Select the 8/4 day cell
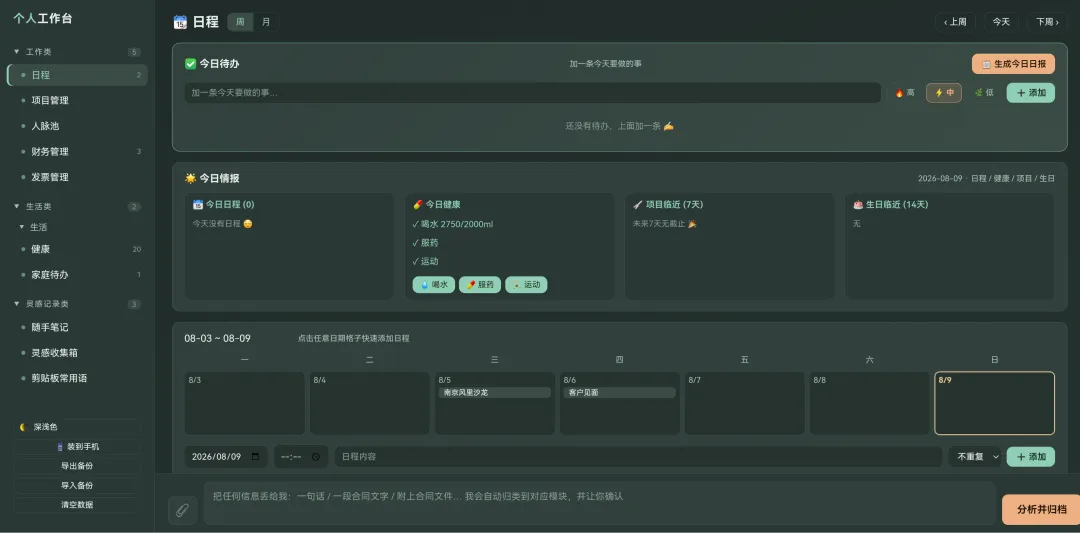 click(369, 404)
